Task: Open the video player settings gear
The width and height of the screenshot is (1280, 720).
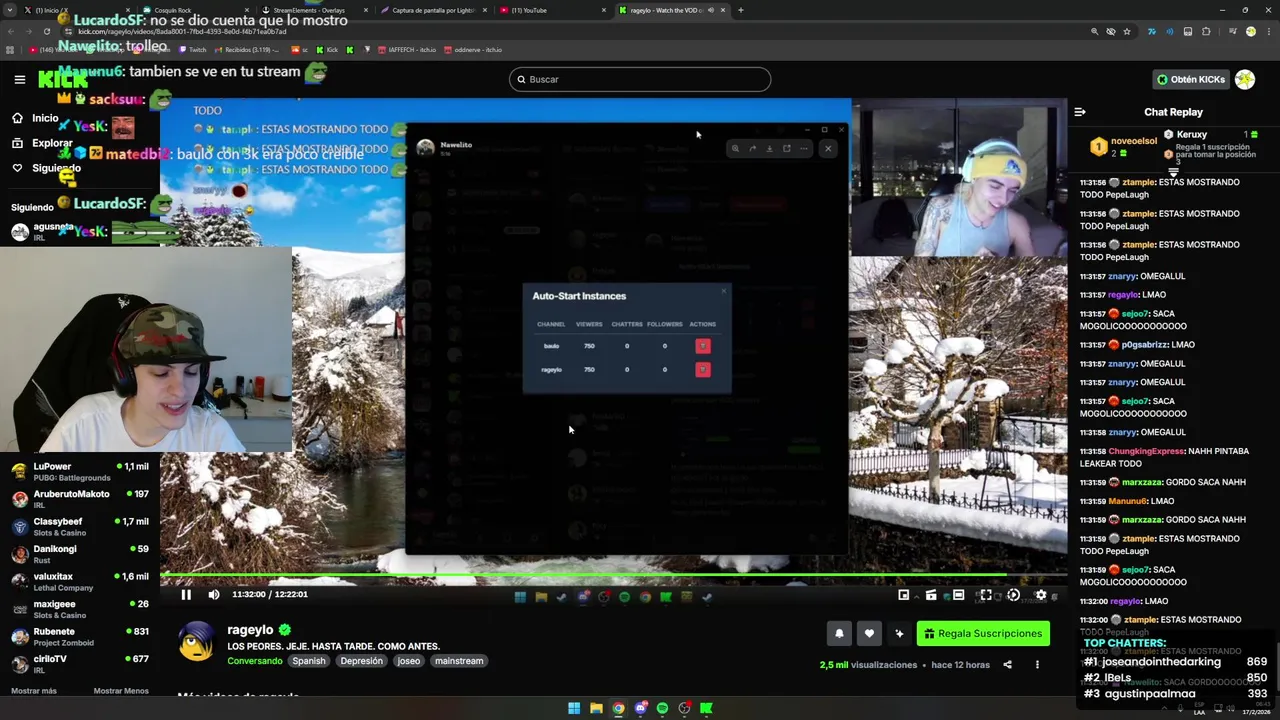Action: click(1041, 595)
